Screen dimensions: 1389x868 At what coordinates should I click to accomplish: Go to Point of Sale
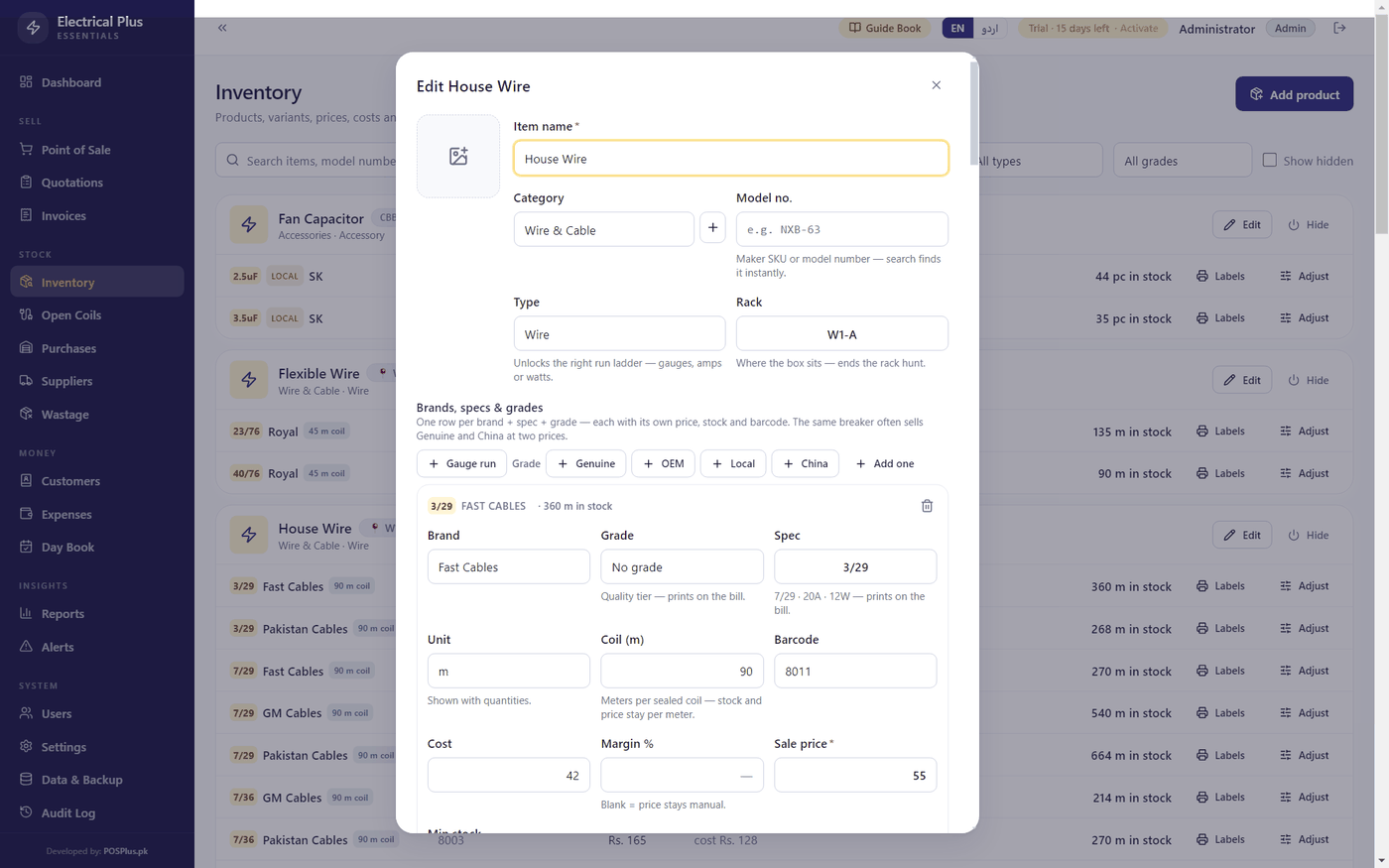pyautogui.click(x=97, y=150)
